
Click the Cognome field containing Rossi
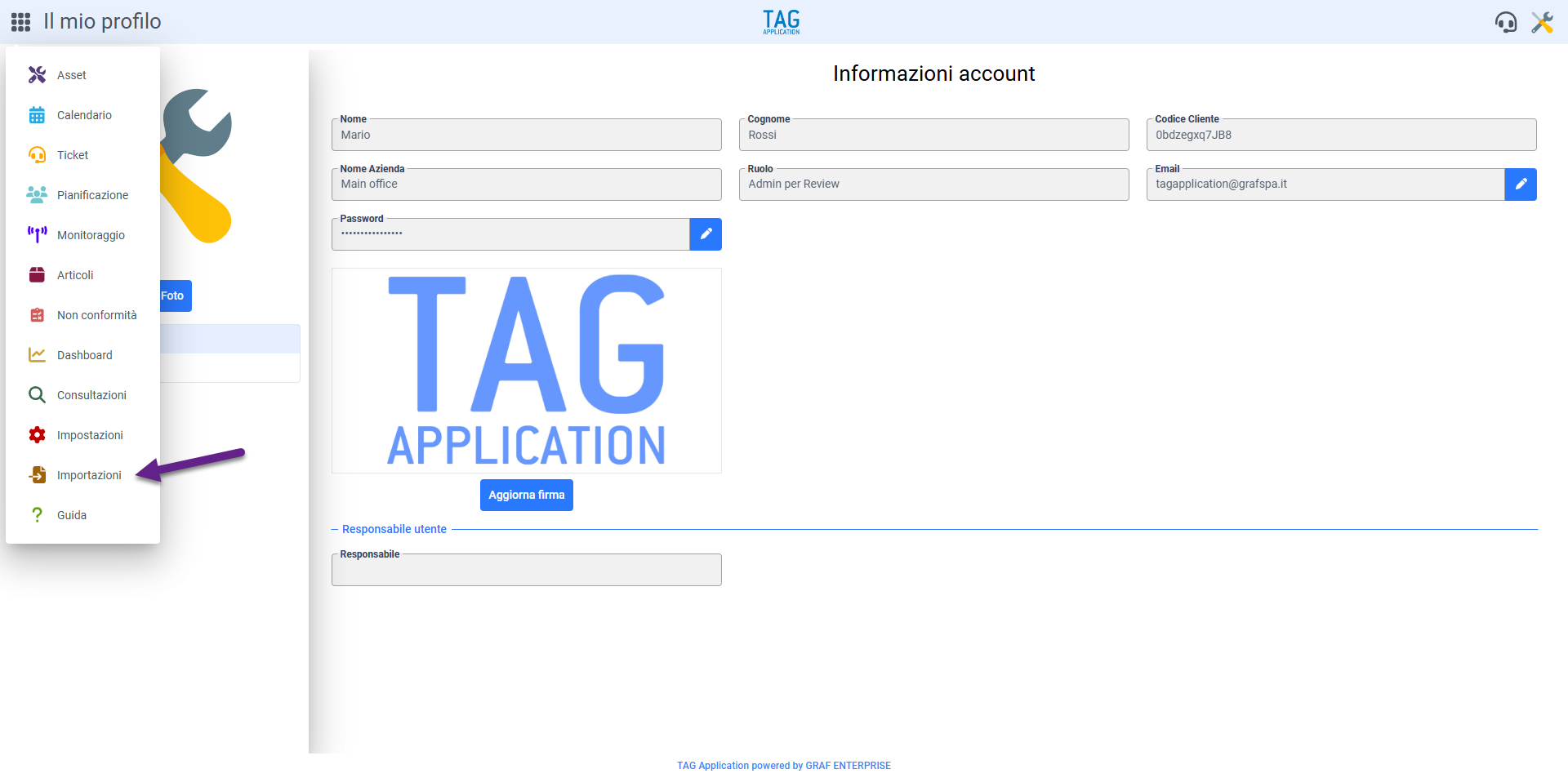[x=934, y=135]
